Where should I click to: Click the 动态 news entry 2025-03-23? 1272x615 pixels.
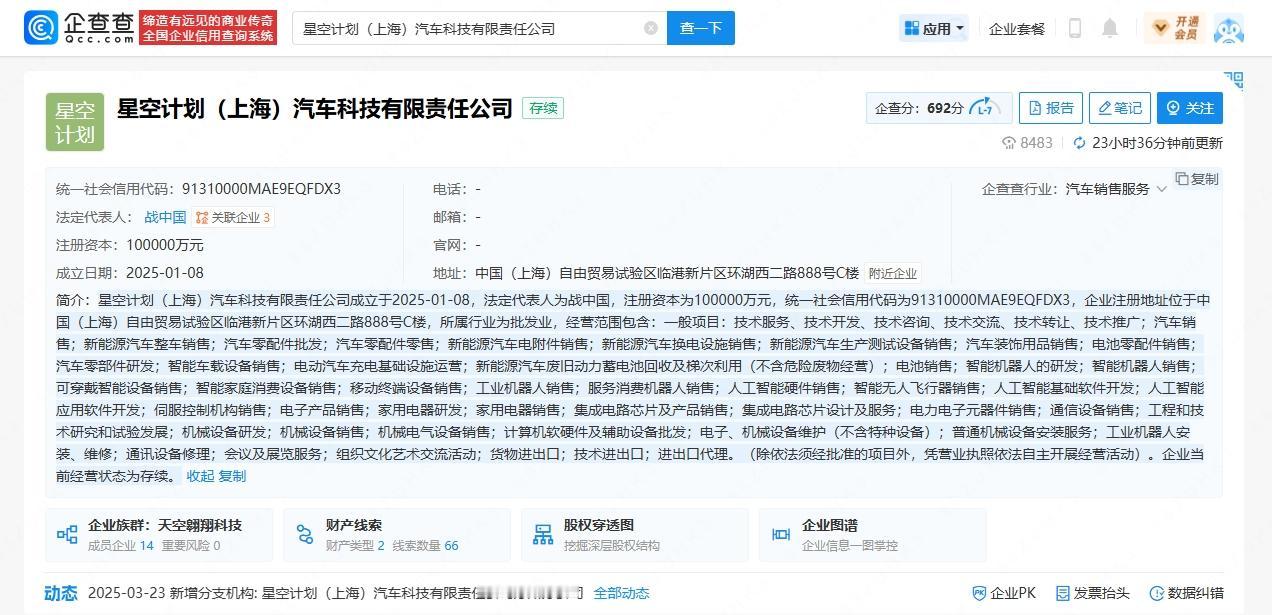click(333, 593)
